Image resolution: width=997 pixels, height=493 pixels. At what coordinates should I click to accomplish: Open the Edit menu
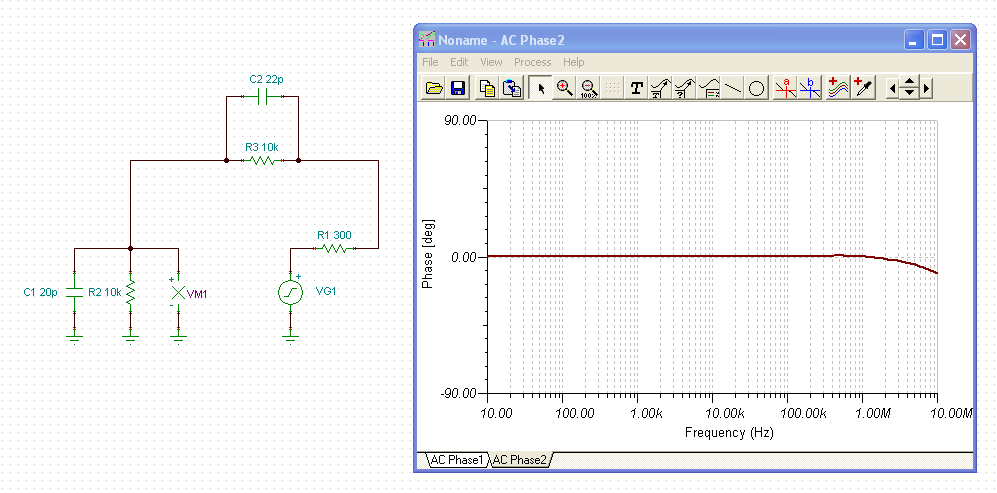459,62
